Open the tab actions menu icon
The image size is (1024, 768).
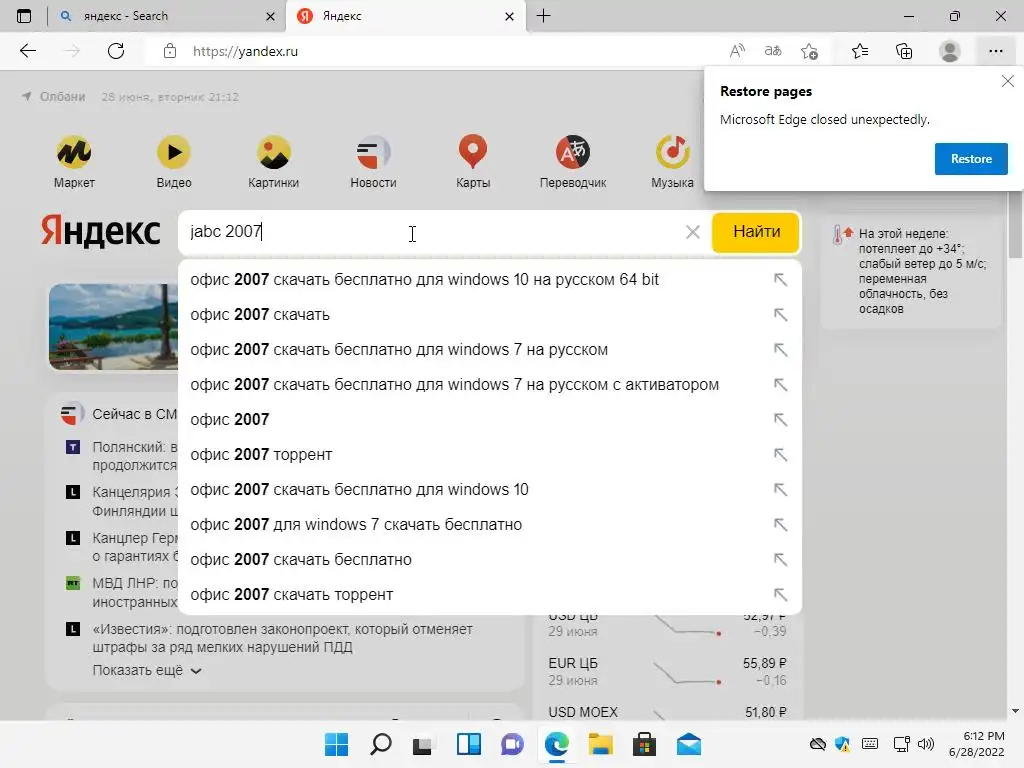(24, 16)
